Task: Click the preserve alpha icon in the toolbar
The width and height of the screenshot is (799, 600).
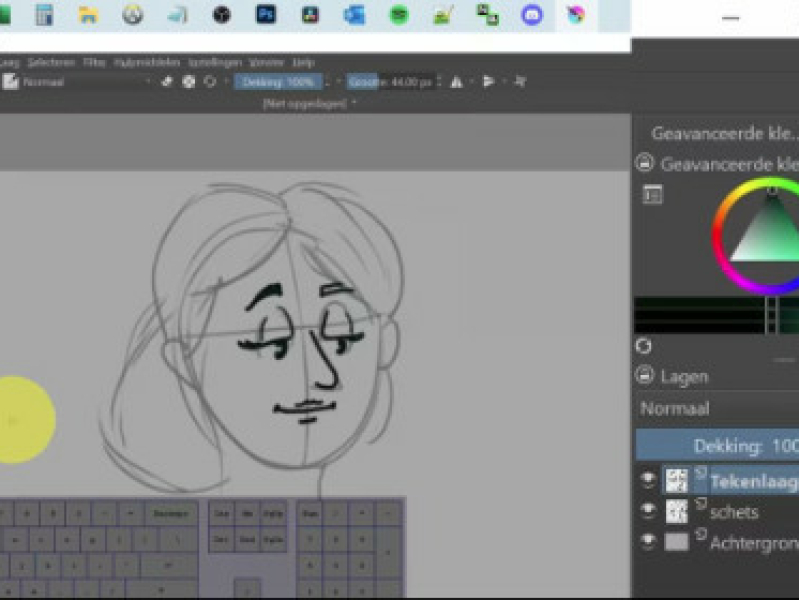Action: click(x=188, y=82)
